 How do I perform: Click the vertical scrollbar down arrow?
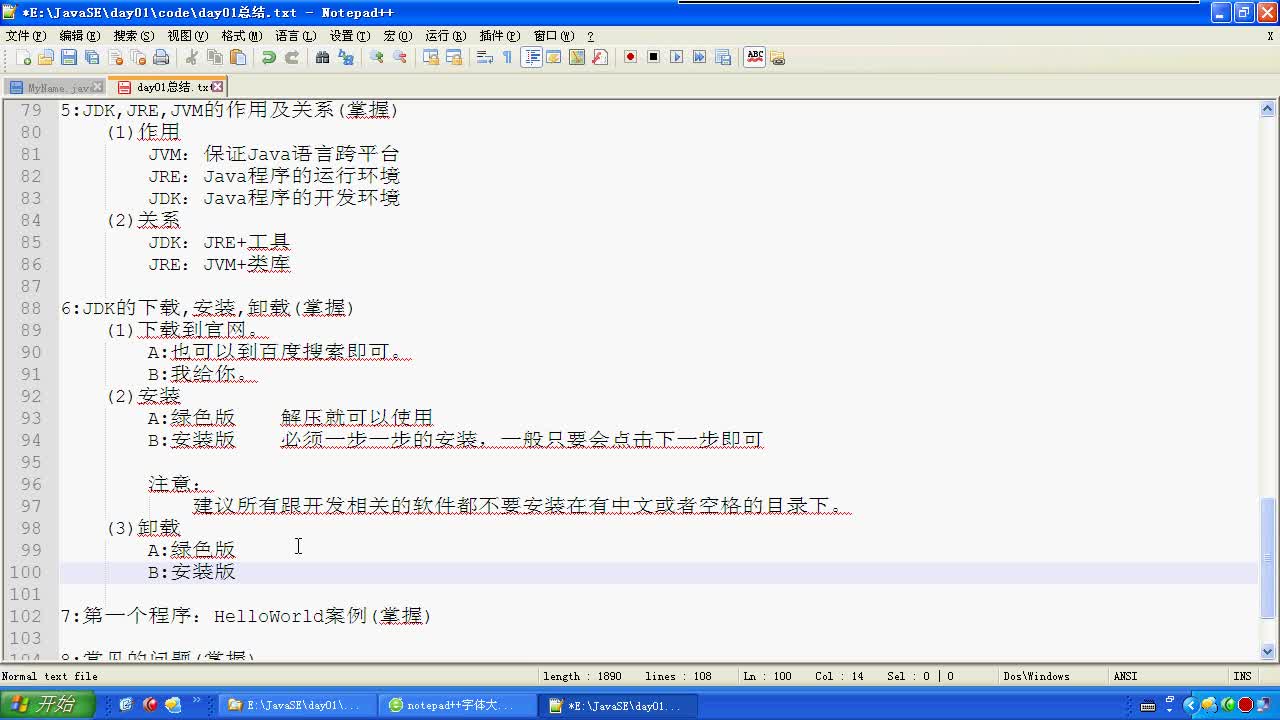[x=1268, y=651]
